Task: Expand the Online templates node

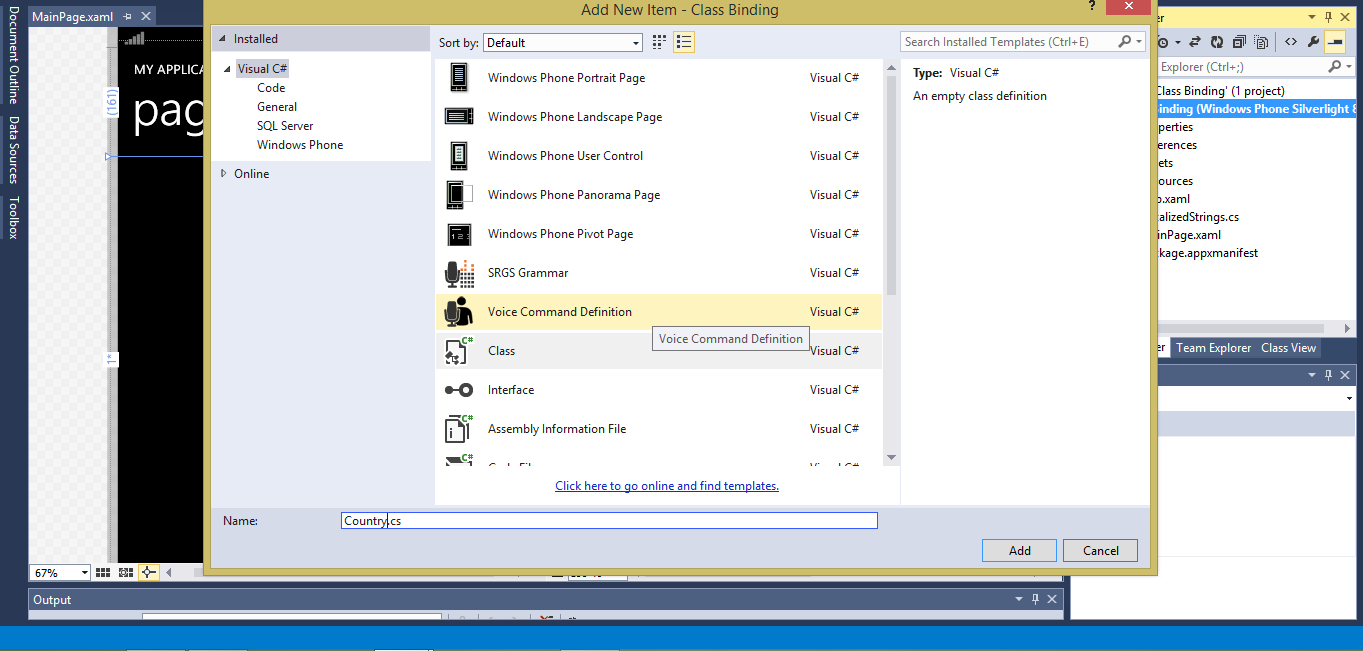Action: click(223, 174)
